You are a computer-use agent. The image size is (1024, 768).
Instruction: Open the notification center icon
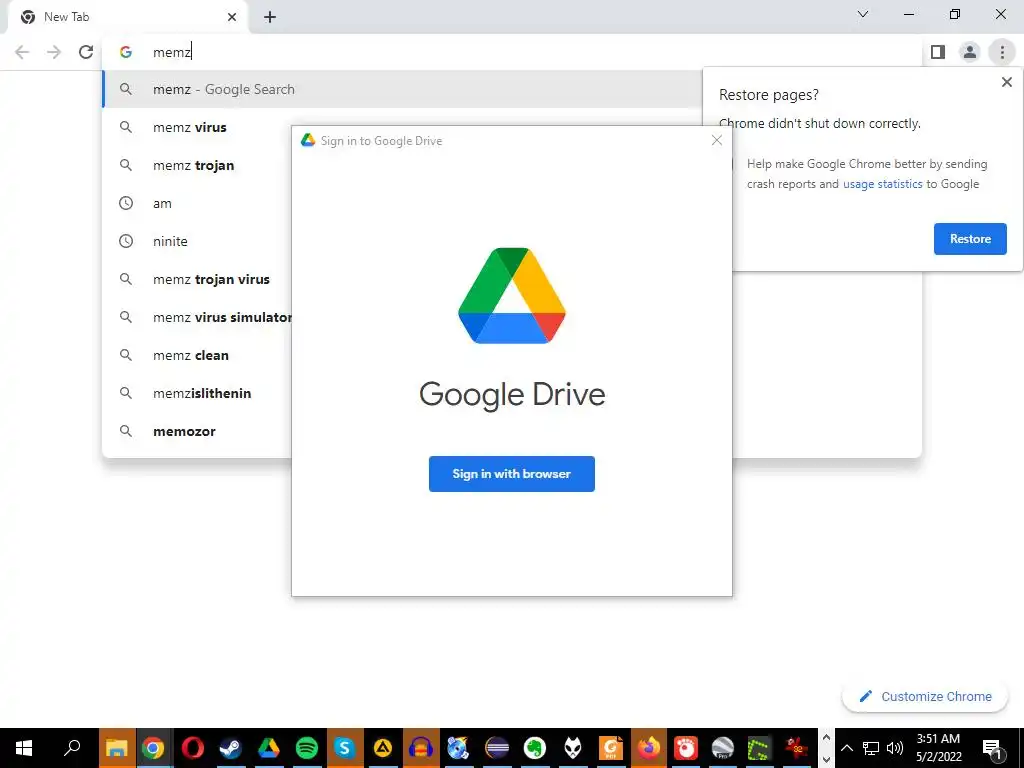coord(993,748)
